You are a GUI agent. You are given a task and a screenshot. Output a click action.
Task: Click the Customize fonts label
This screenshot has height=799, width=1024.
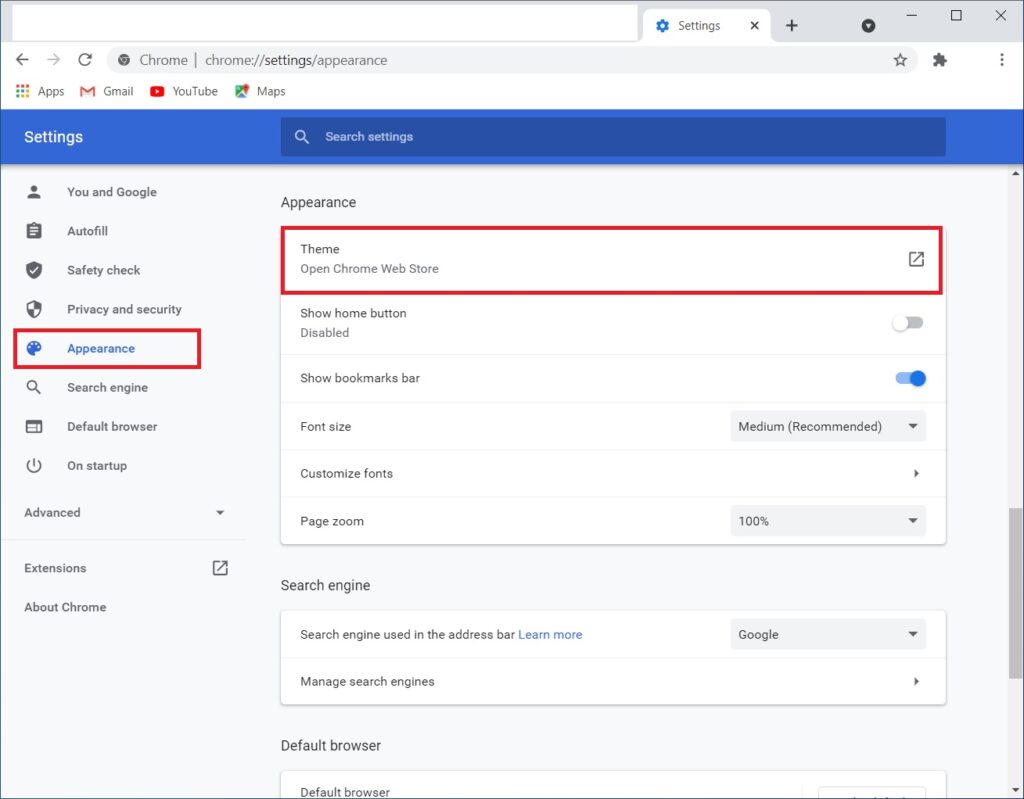(x=346, y=474)
